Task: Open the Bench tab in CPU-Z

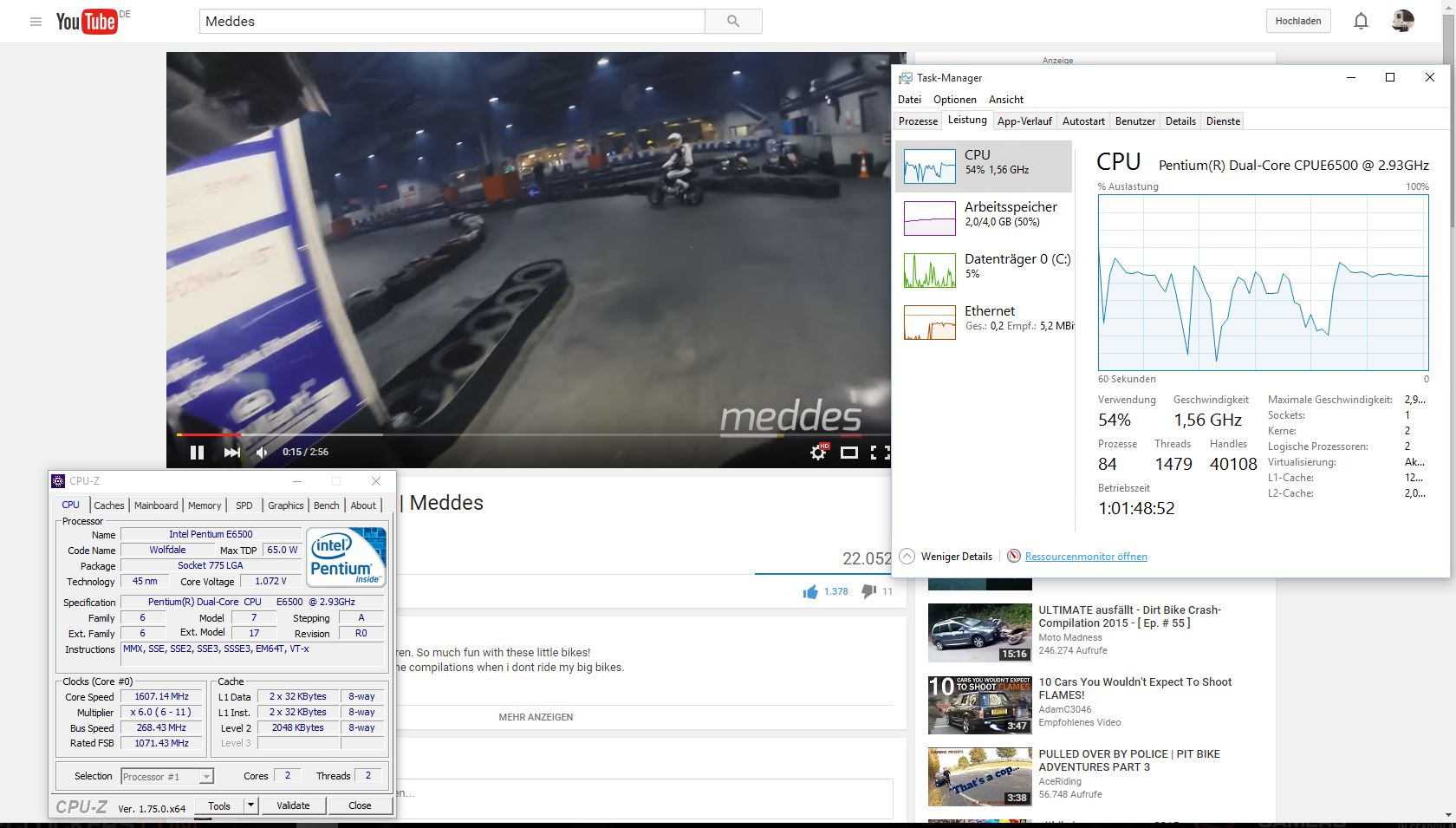Action: (327, 505)
